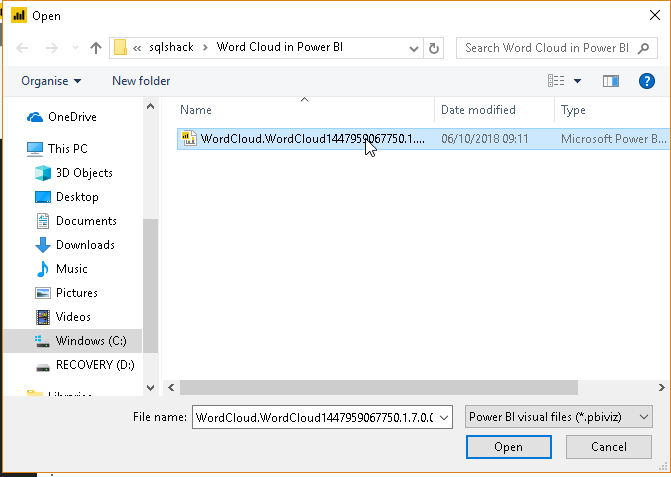Go up one folder level
This screenshot has width=671, height=477.
point(96,47)
